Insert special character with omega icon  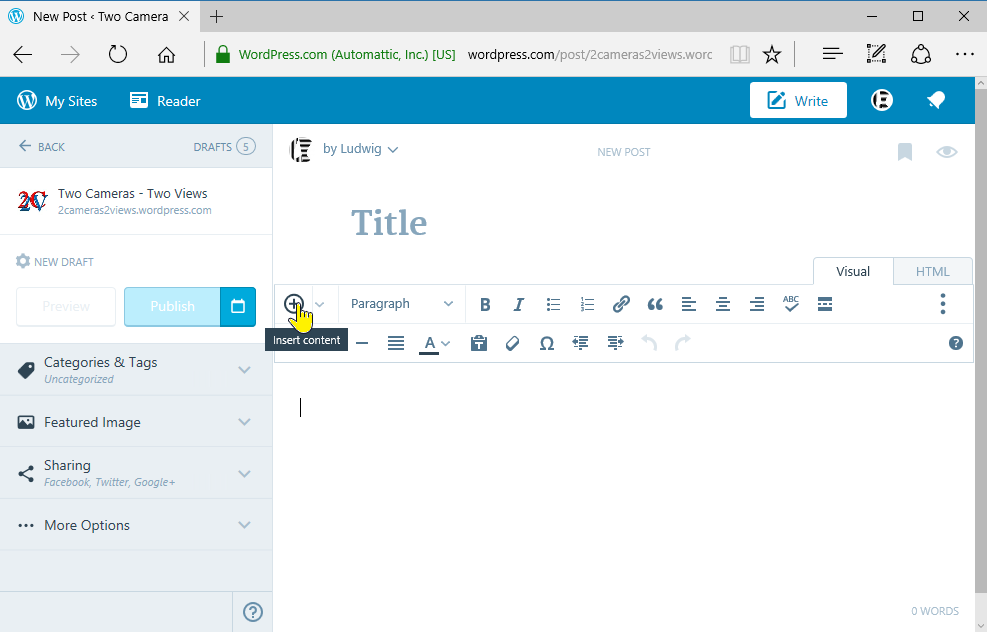pyautogui.click(x=546, y=343)
